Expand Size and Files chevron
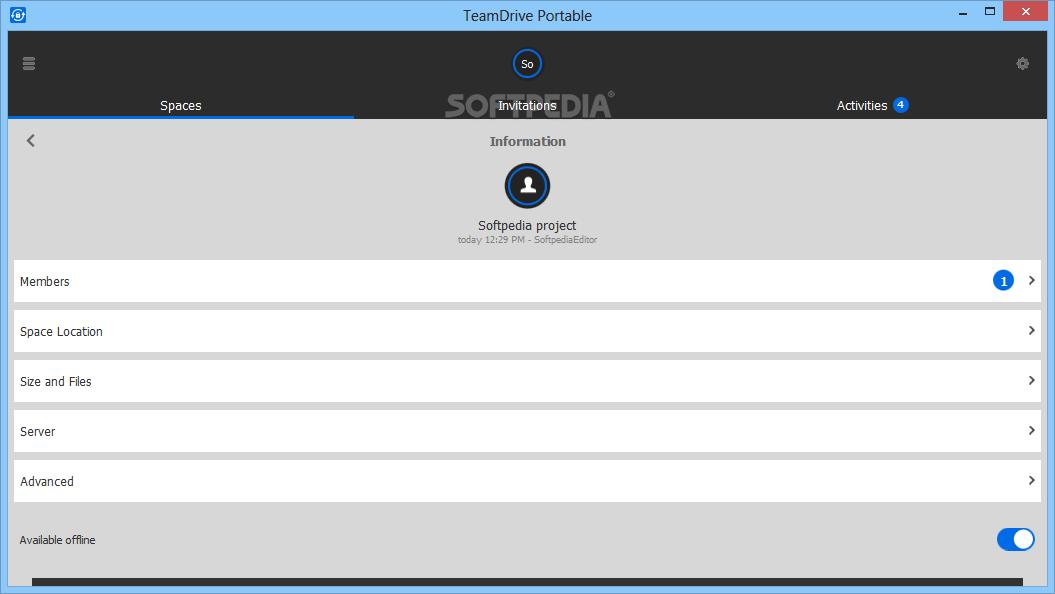Viewport: 1055px width, 594px height. pyautogui.click(x=1031, y=381)
